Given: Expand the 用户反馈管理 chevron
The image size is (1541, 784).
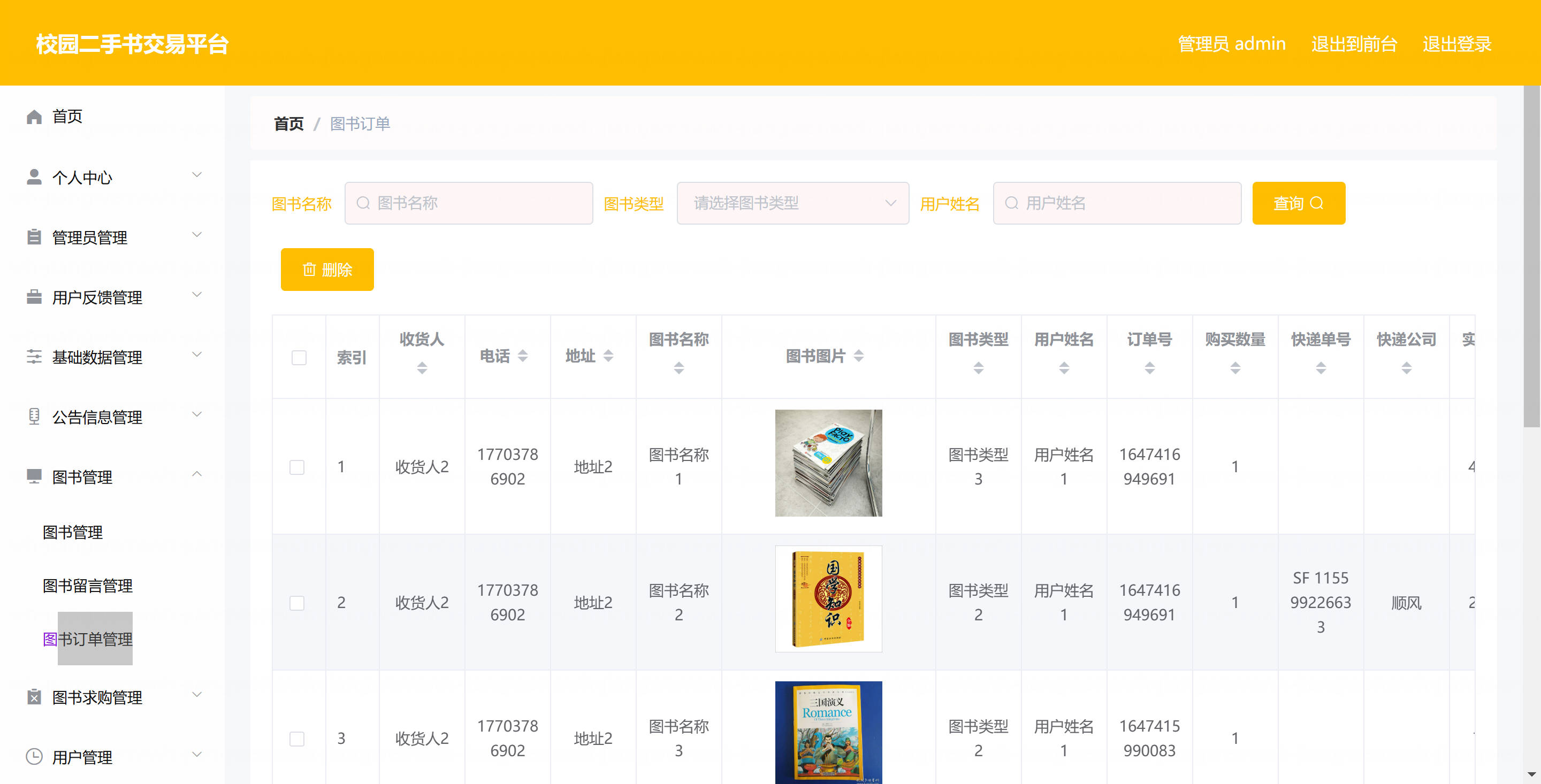Looking at the screenshot, I should [x=196, y=294].
